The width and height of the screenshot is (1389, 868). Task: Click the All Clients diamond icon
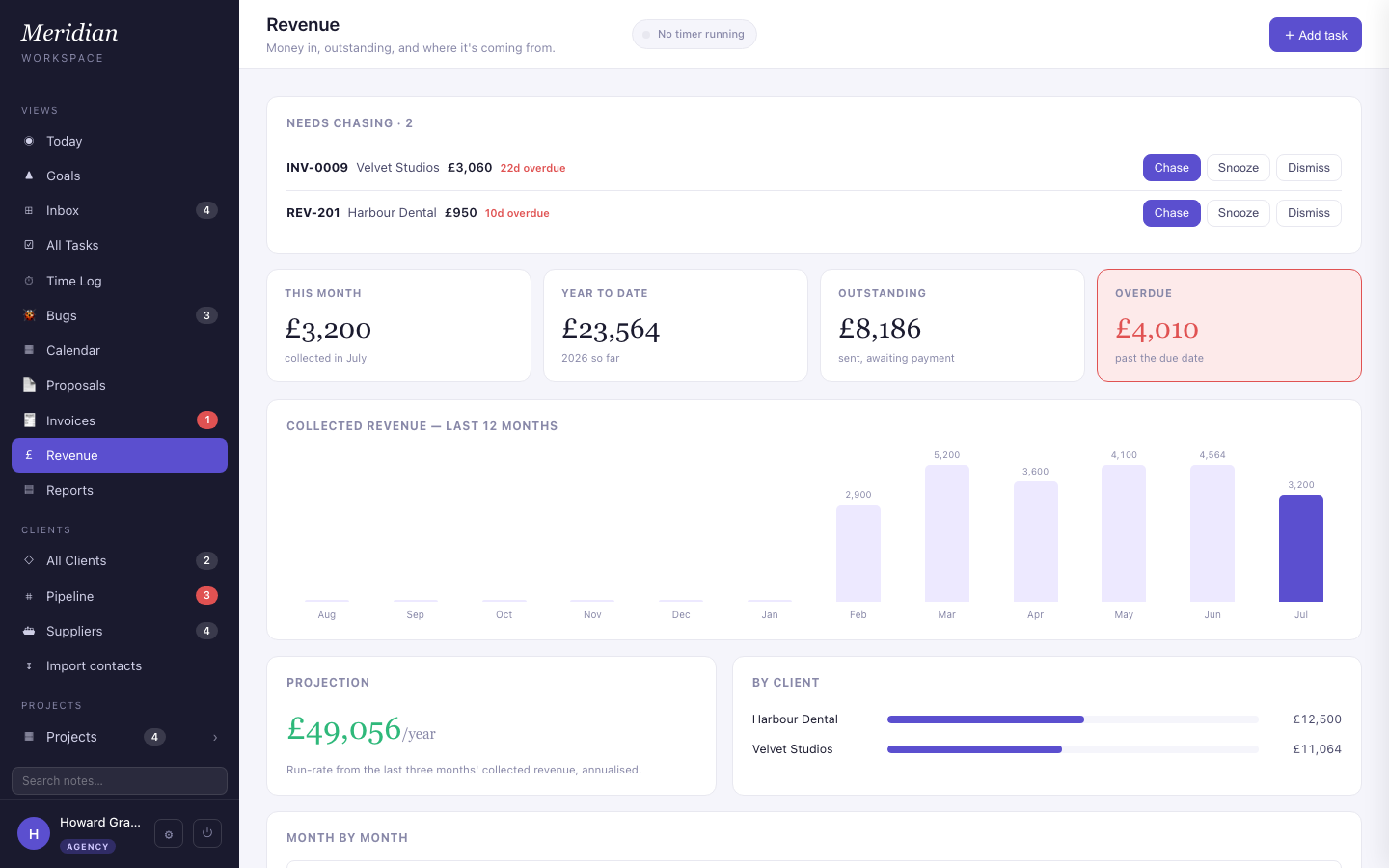(29, 560)
